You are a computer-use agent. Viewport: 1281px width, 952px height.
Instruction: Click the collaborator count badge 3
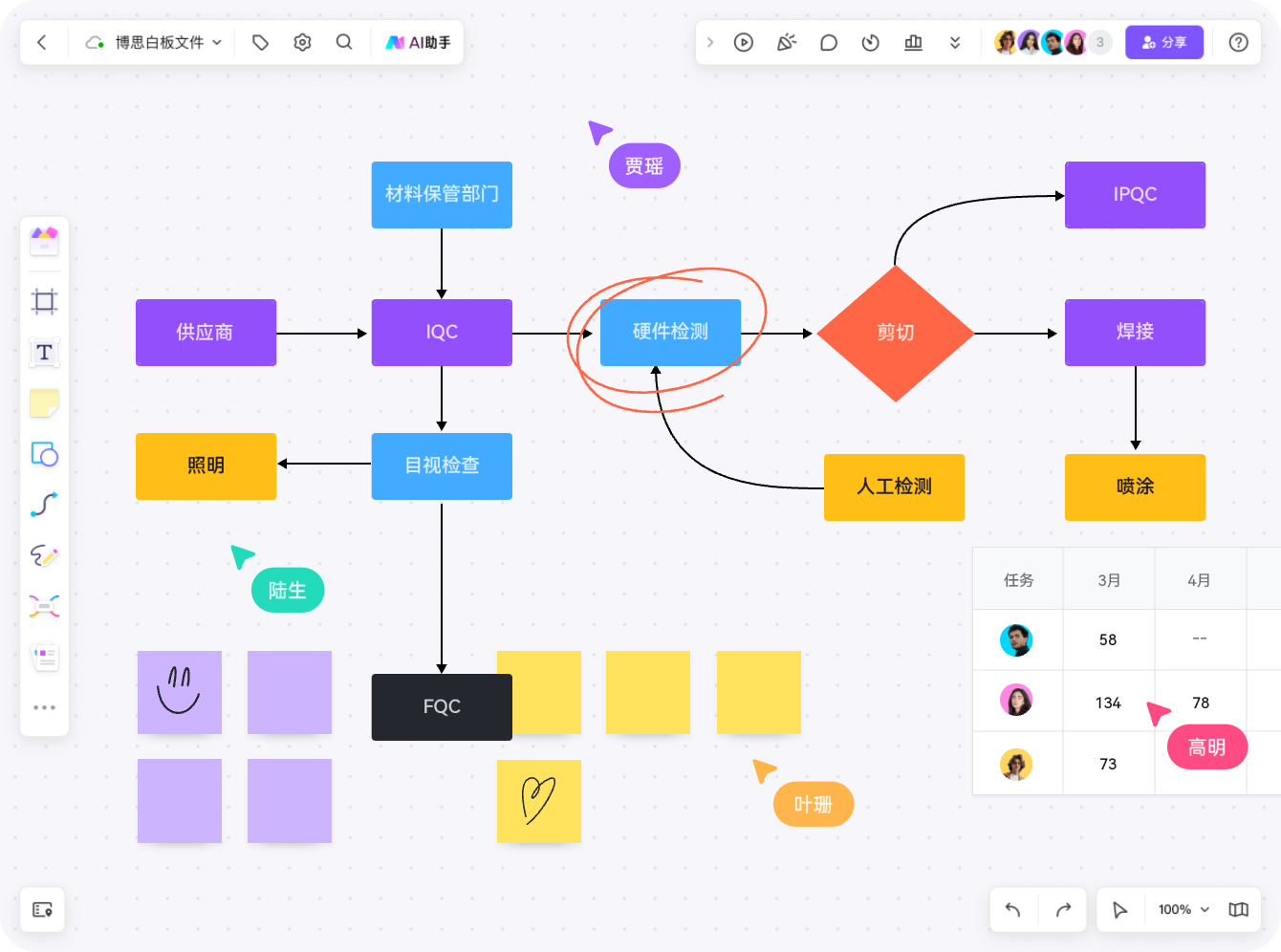[1100, 42]
